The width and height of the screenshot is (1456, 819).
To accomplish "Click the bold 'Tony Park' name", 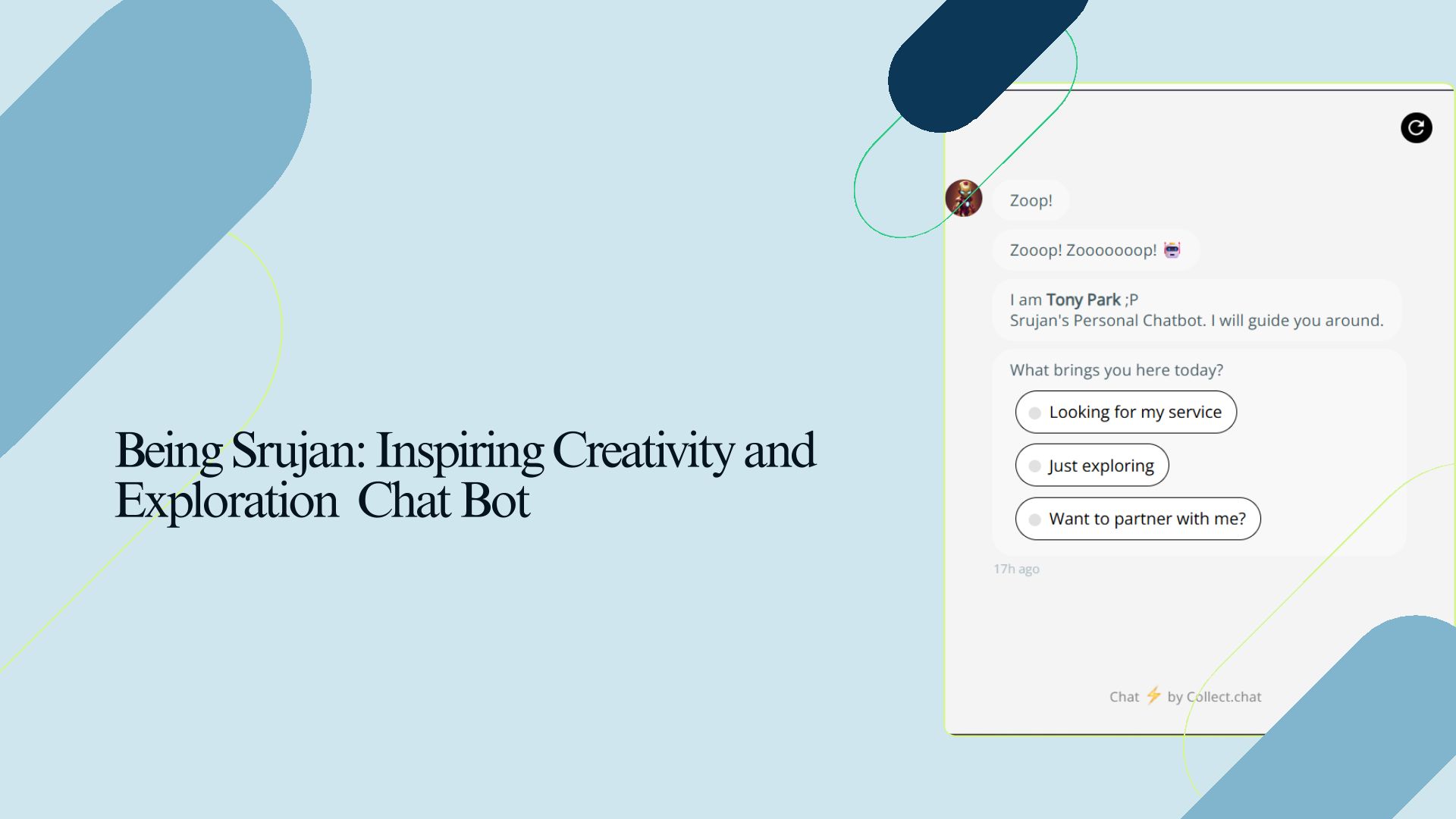I will coord(1083,300).
